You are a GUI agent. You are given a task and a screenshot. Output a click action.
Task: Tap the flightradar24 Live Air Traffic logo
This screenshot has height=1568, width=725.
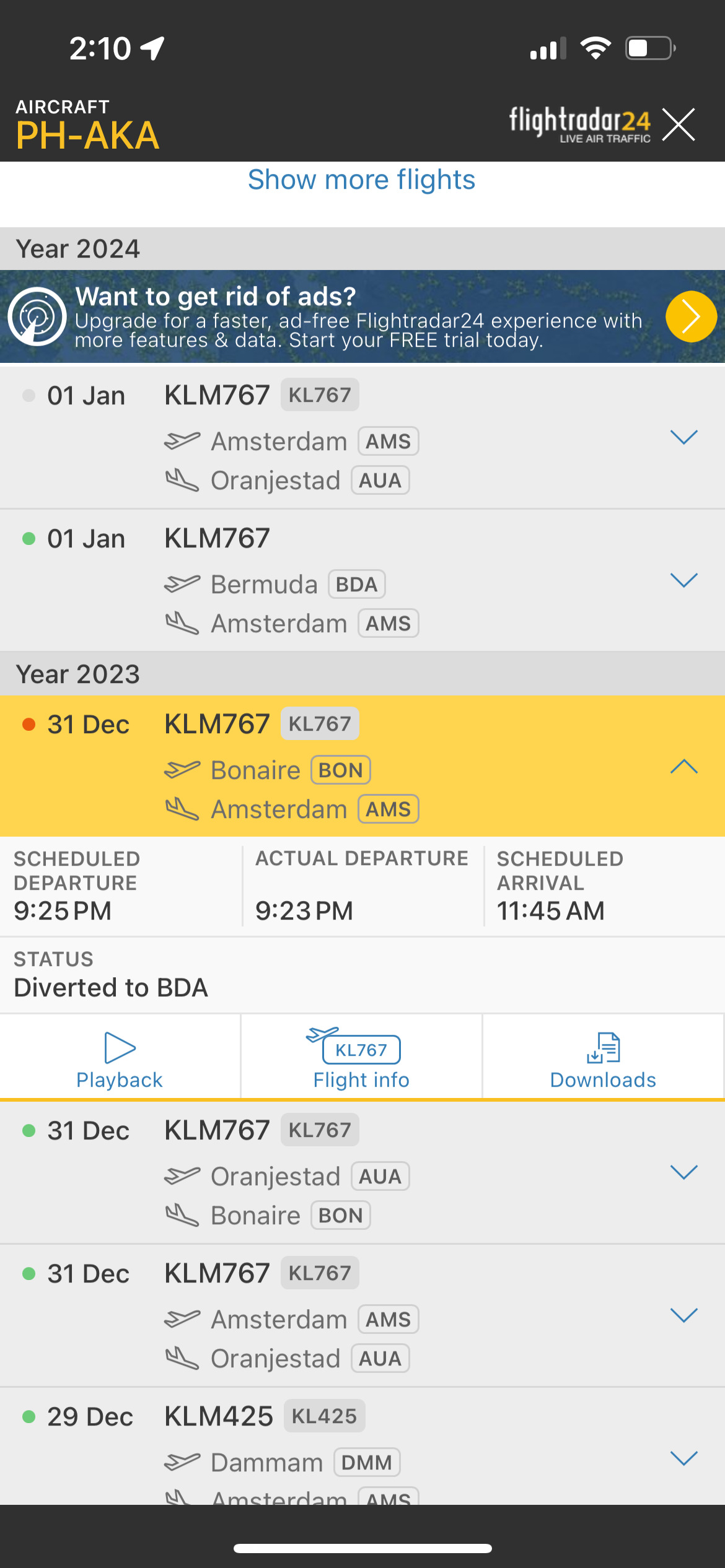[x=579, y=124]
